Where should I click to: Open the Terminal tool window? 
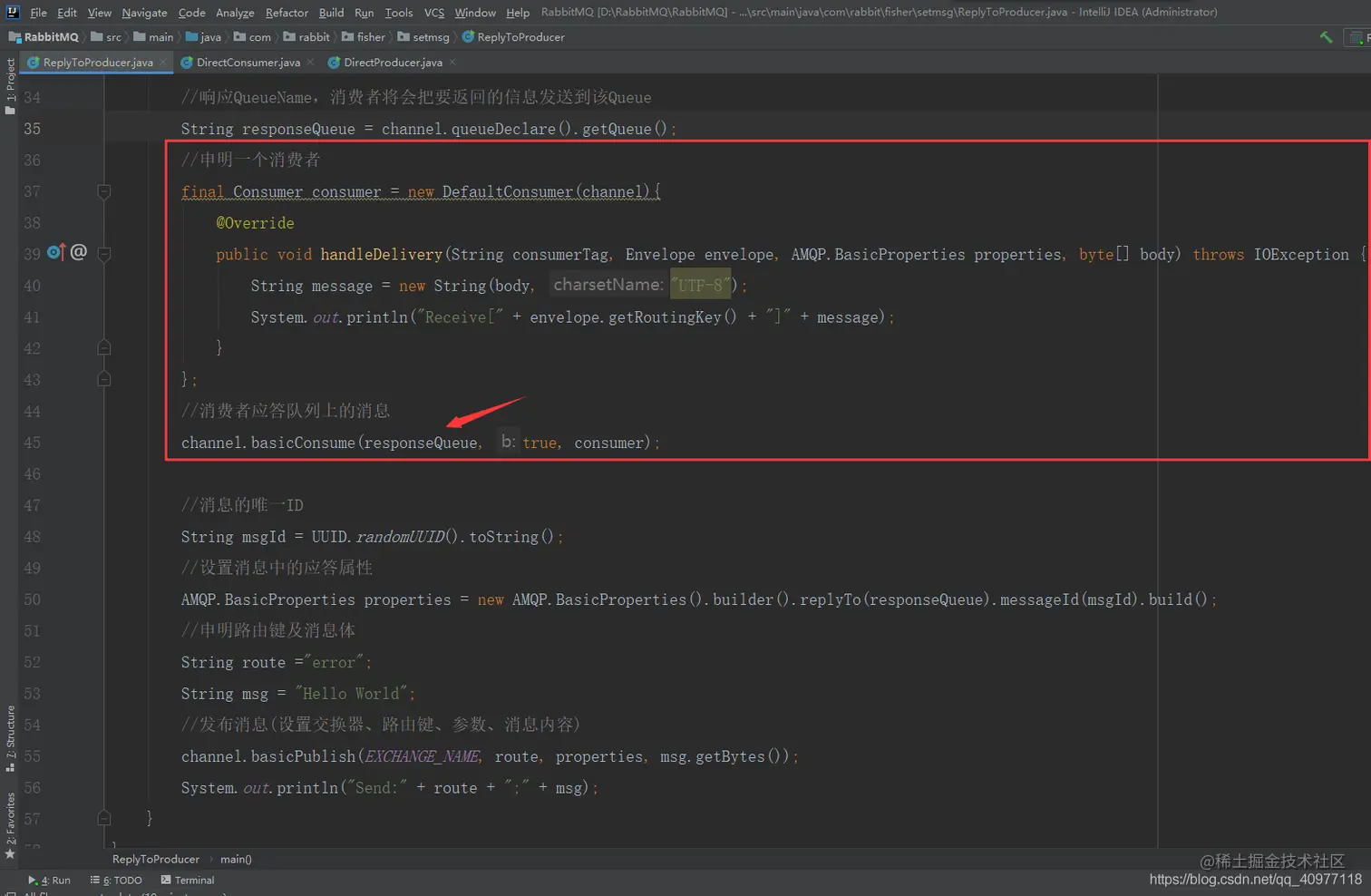[188, 880]
